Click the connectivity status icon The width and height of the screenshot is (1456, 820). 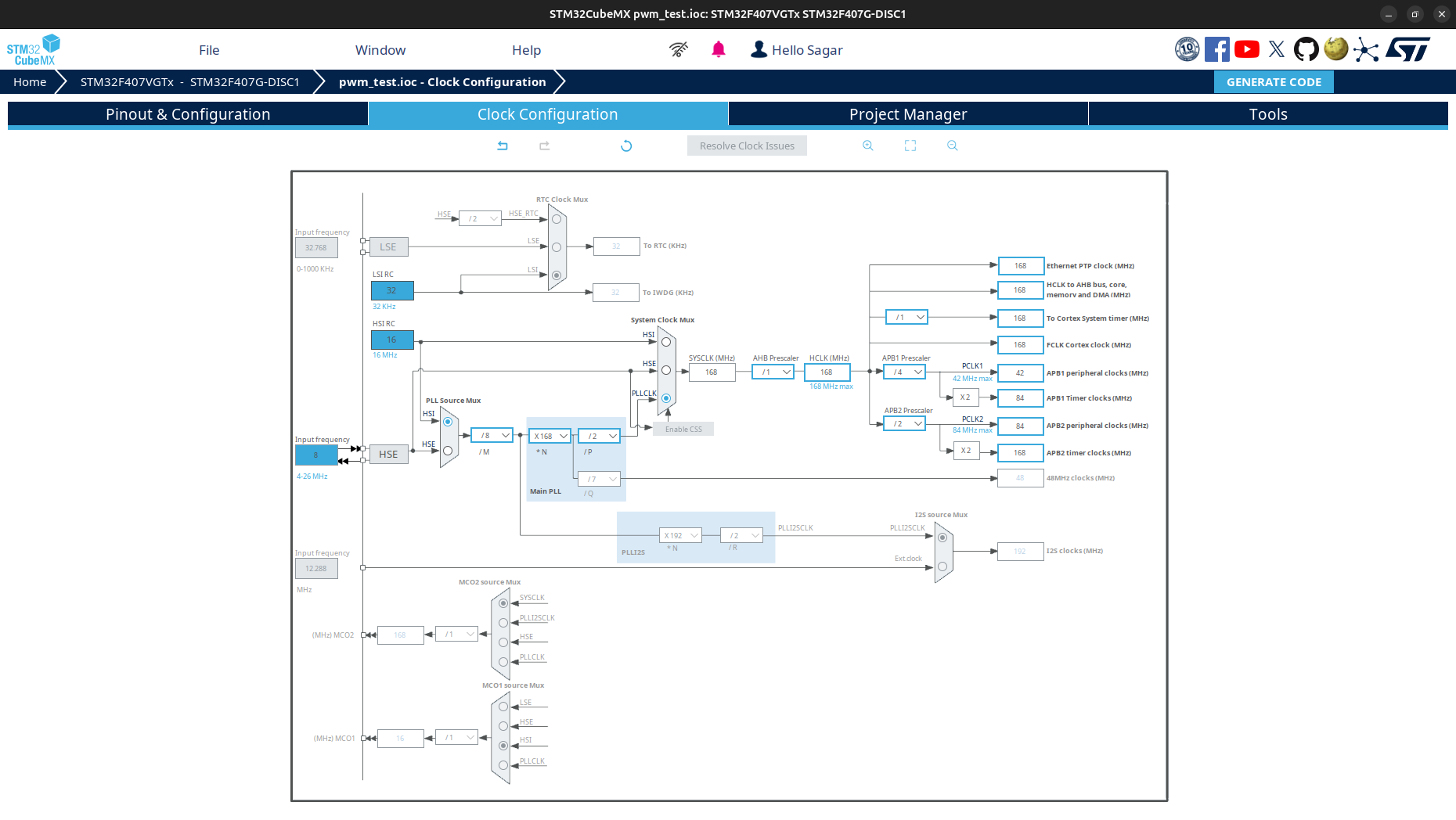(x=679, y=50)
